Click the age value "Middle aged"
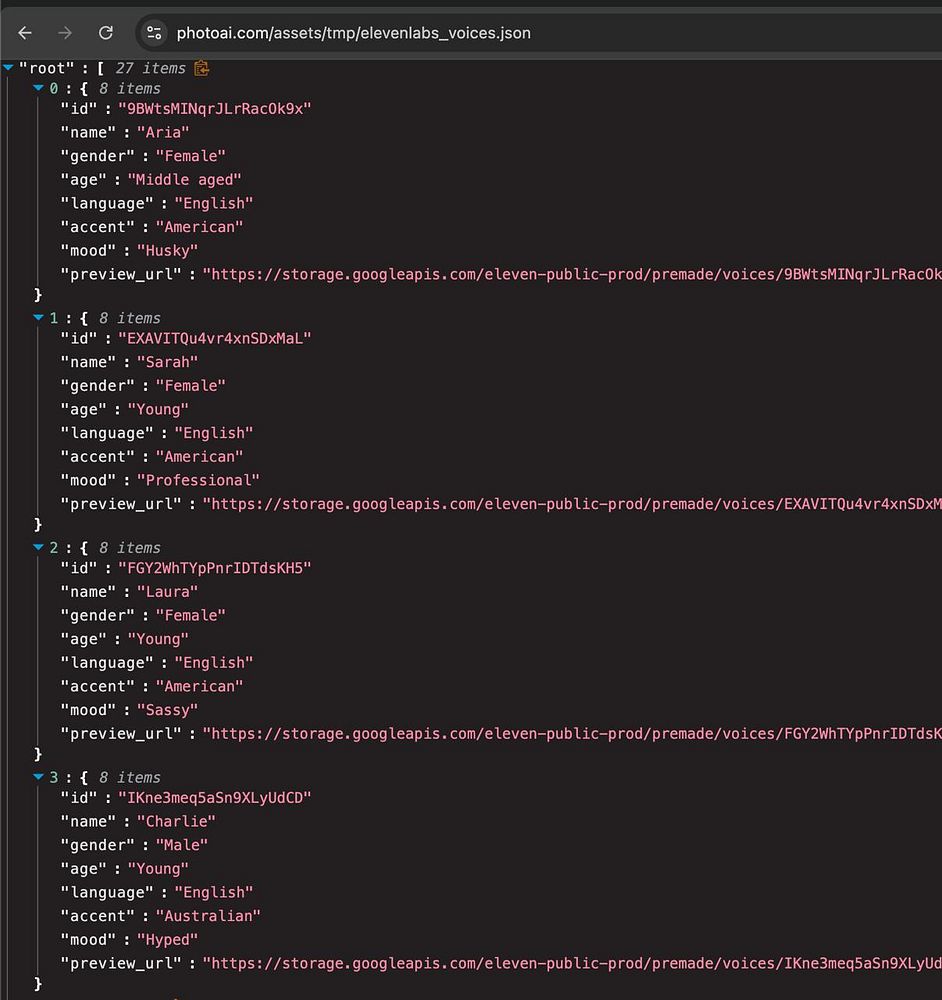Viewport: 942px width, 1000px height. click(184, 180)
